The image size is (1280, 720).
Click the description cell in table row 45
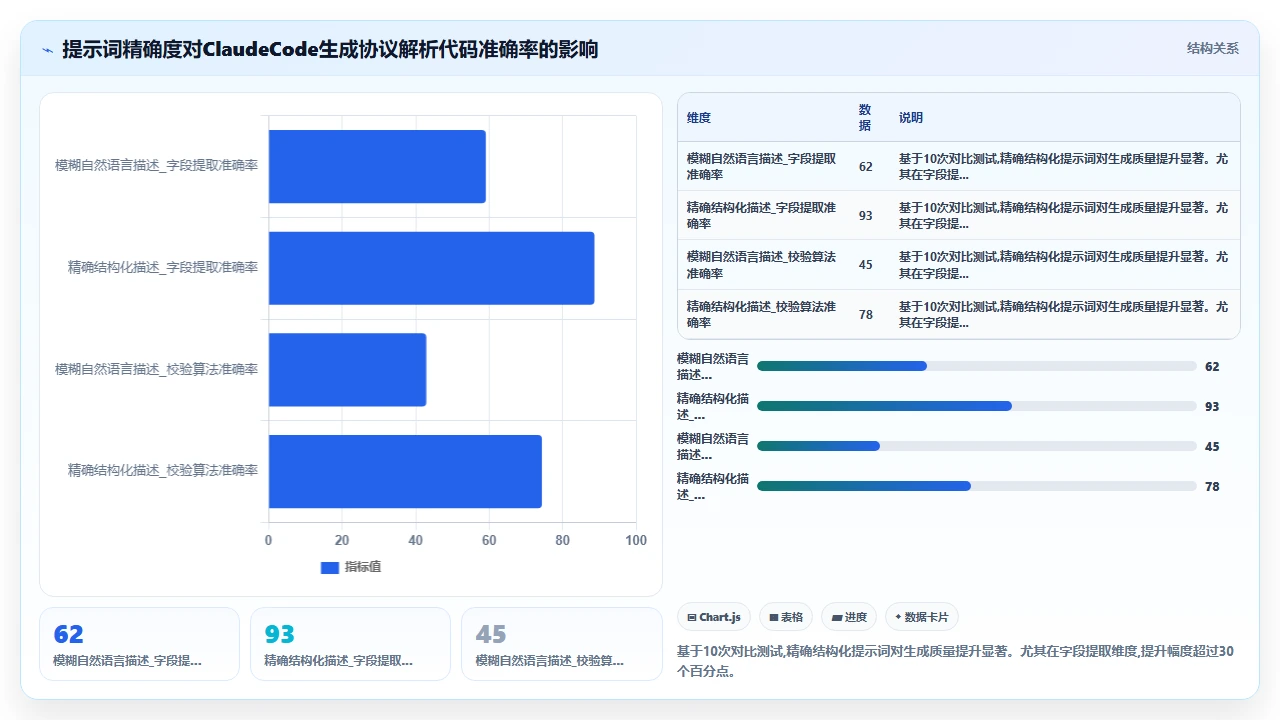coord(1064,264)
